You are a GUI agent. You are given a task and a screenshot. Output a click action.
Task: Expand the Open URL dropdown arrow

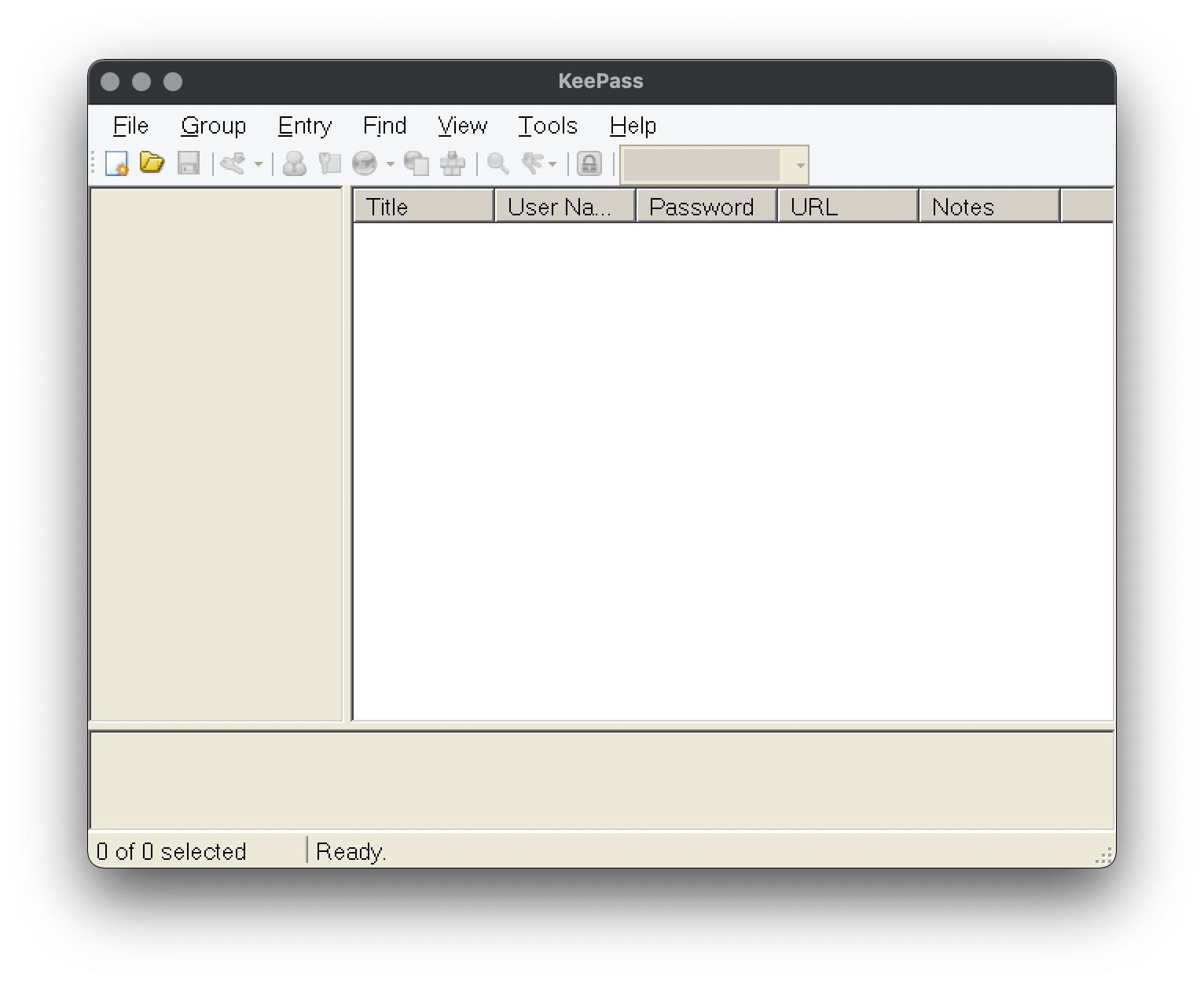pyautogui.click(x=391, y=164)
